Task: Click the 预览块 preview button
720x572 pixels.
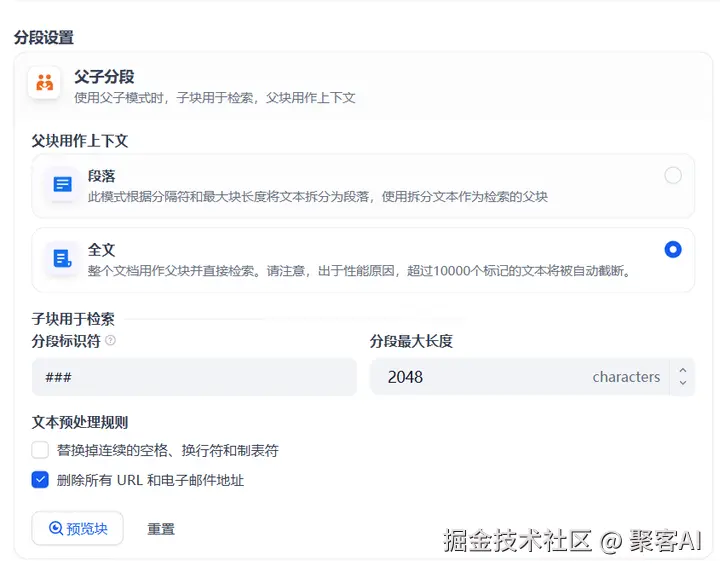Action: pos(78,528)
